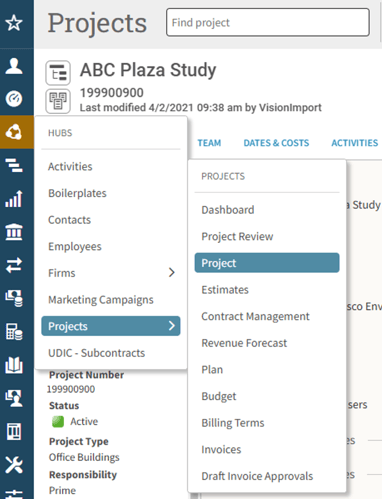Open the person presentation sidebar icon
Screen dimensions: 382x499
[x=14, y=398]
